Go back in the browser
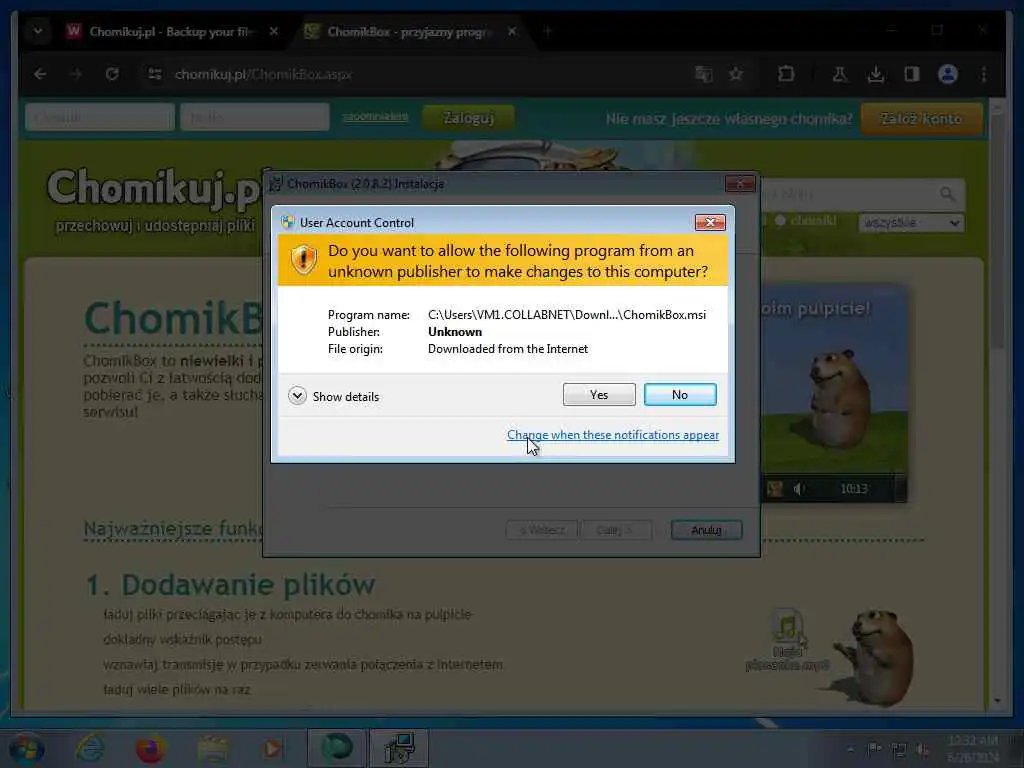Image resolution: width=1024 pixels, height=768 pixels. [x=40, y=74]
